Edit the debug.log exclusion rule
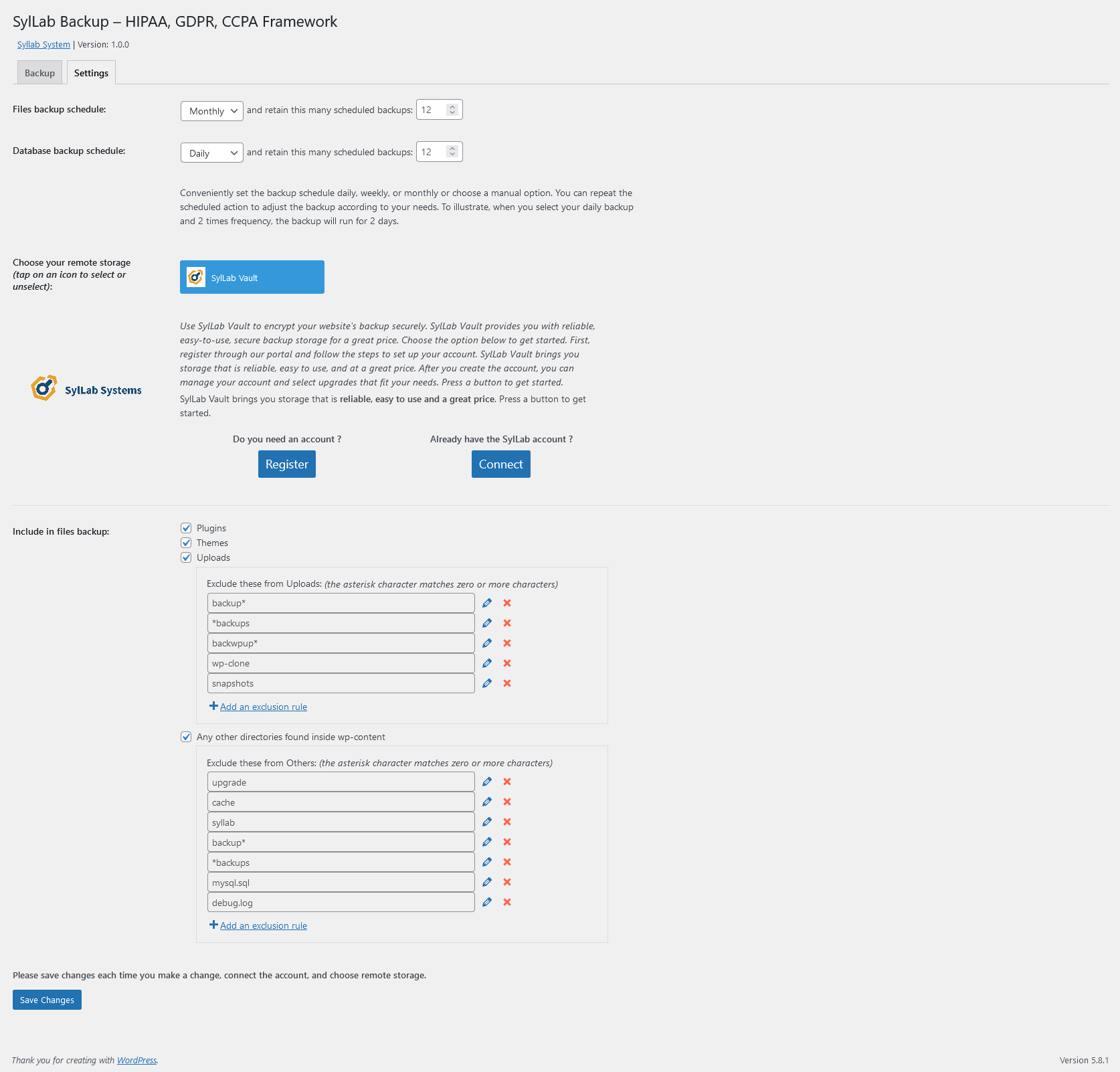Image resolution: width=1120 pixels, height=1072 pixels. 487,902
